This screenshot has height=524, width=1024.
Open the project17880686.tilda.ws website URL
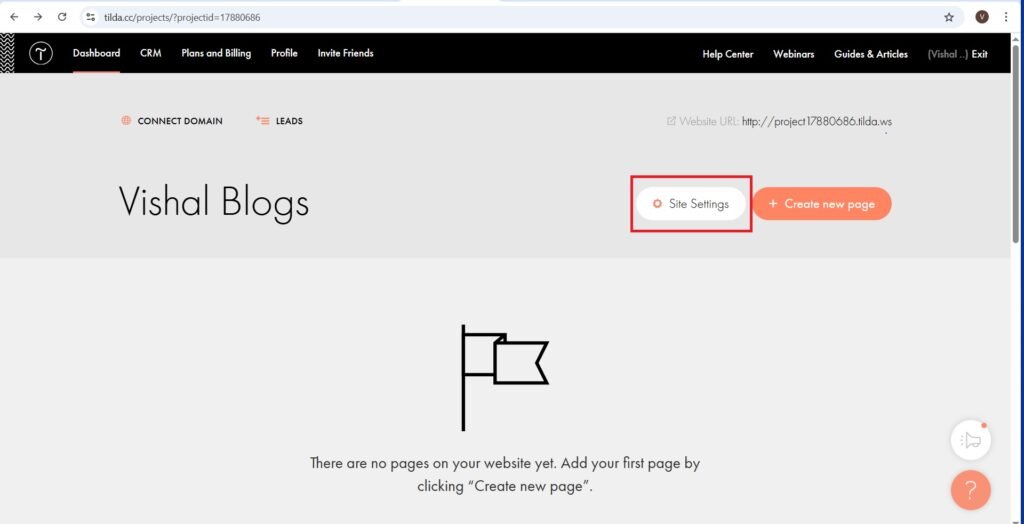(x=816, y=122)
